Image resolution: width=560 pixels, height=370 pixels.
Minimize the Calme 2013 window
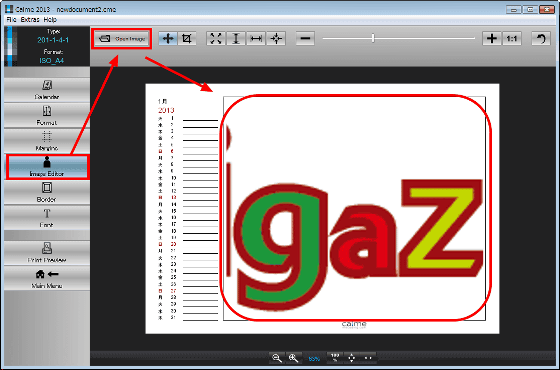[514, 9]
